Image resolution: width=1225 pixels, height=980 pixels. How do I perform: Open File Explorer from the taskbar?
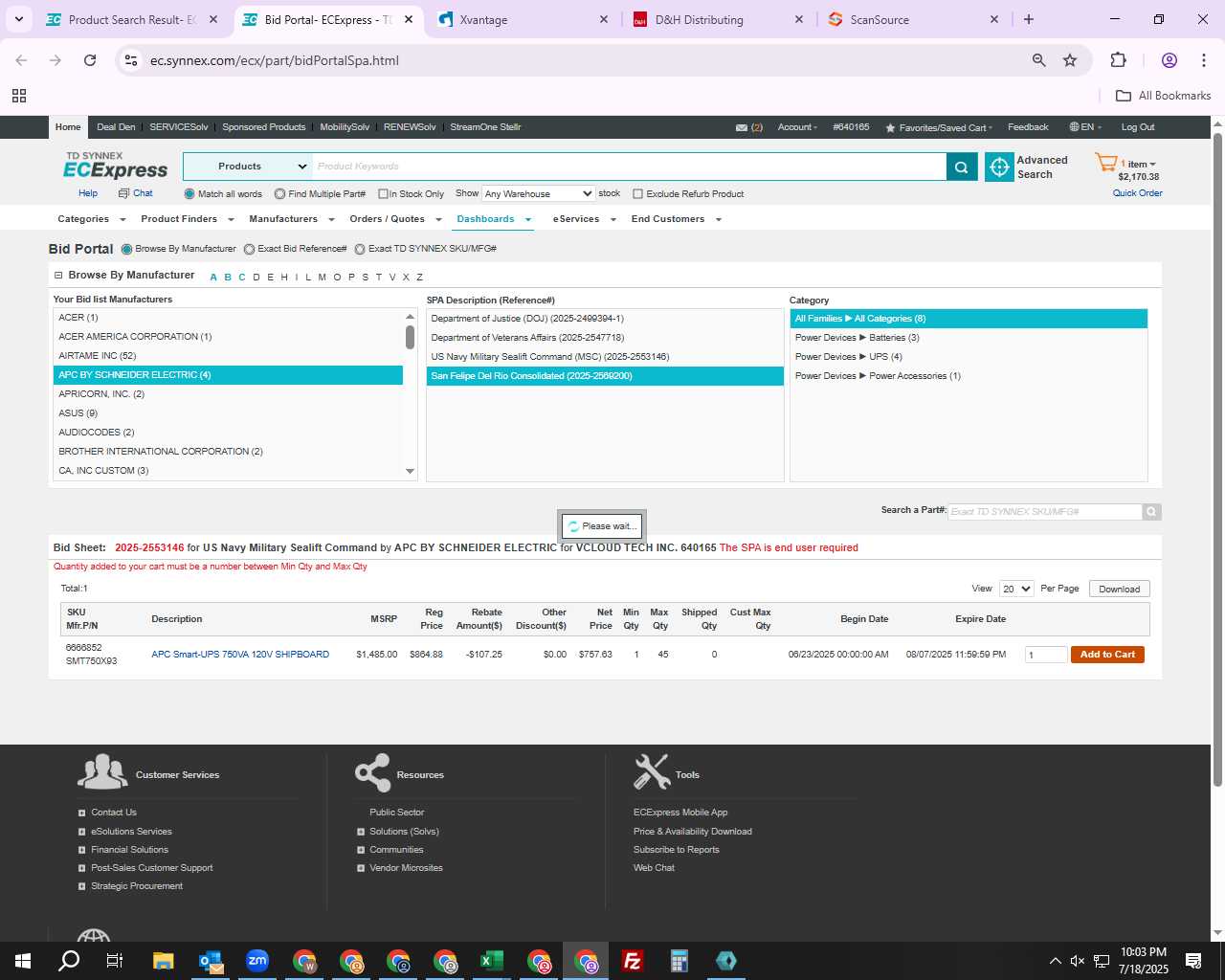click(163, 961)
